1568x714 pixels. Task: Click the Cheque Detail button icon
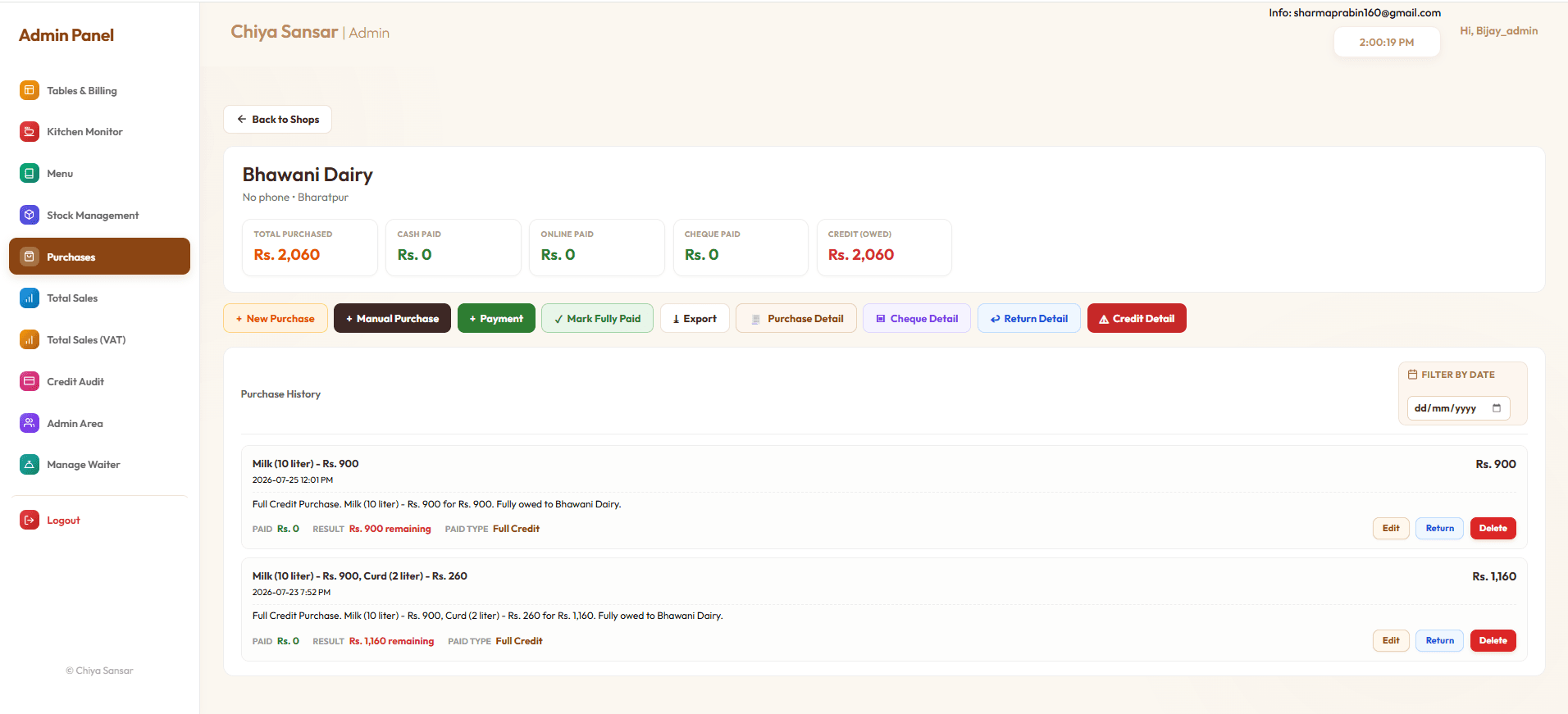(x=881, y=319)
